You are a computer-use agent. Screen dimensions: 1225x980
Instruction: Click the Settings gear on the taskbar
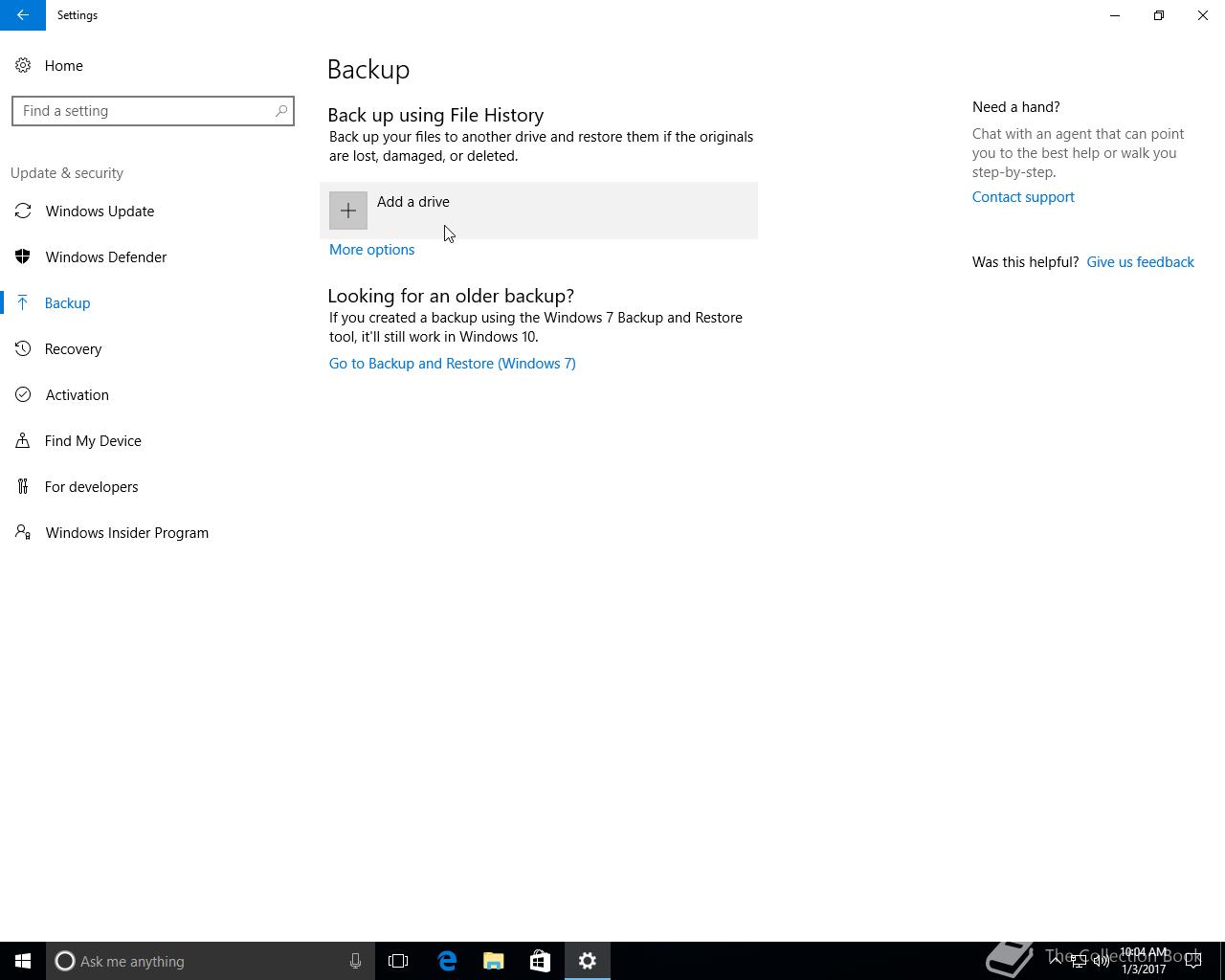pos(588,961)
